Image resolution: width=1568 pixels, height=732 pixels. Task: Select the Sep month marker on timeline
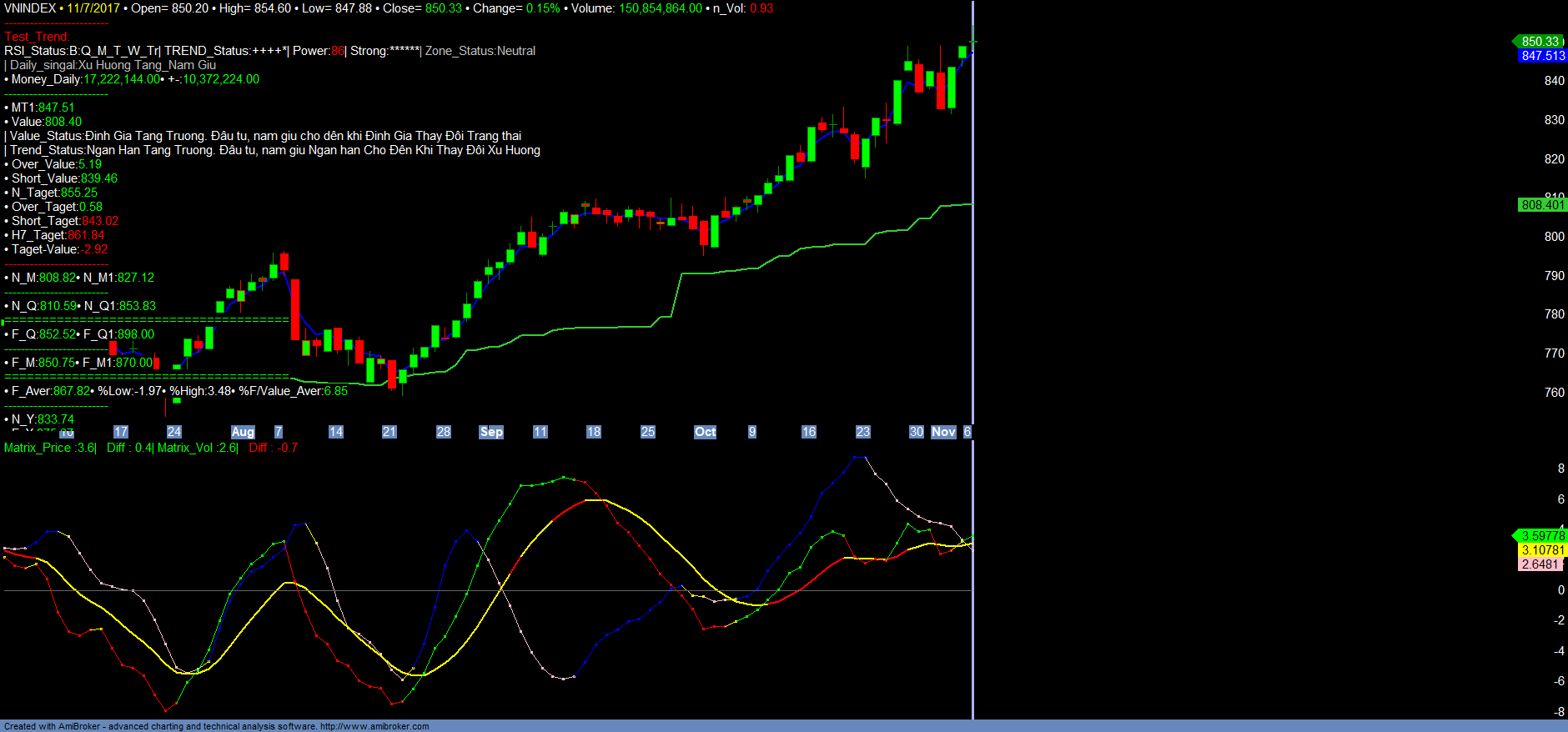[491, 432]
